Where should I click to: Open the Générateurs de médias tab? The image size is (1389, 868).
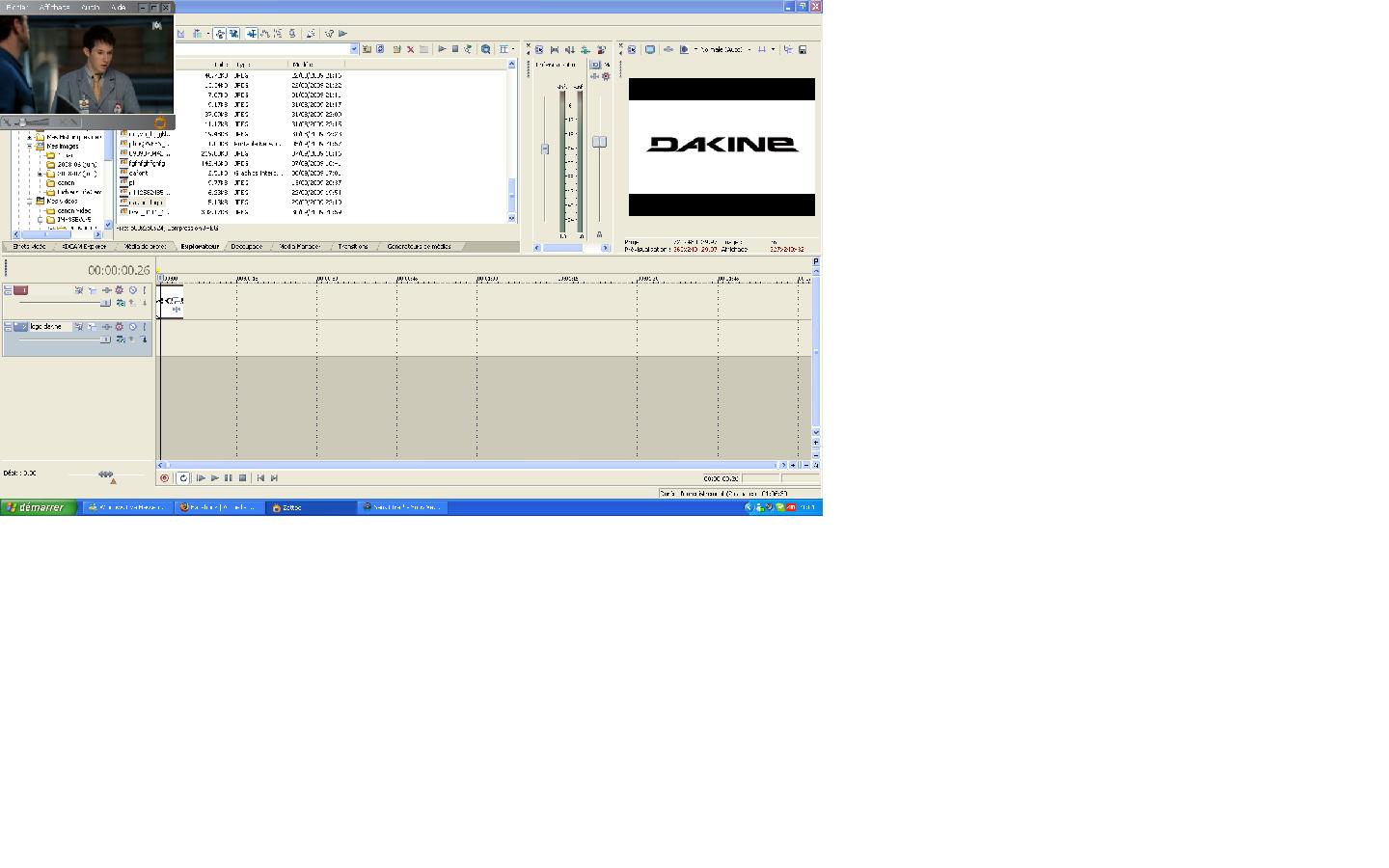coord(419,247)
